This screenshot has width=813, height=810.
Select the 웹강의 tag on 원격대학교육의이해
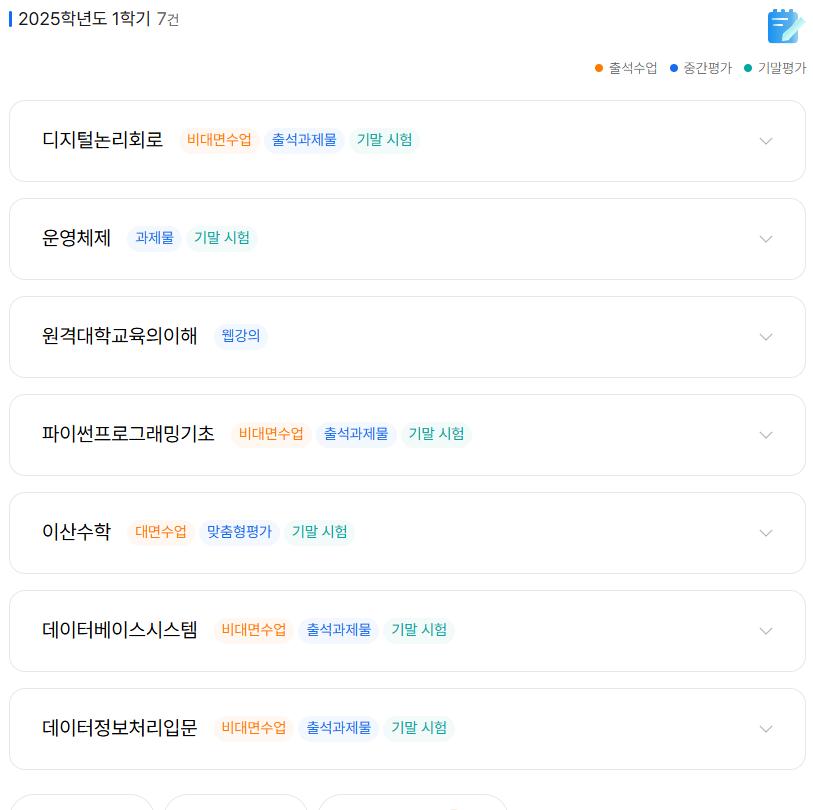[241, 336]
